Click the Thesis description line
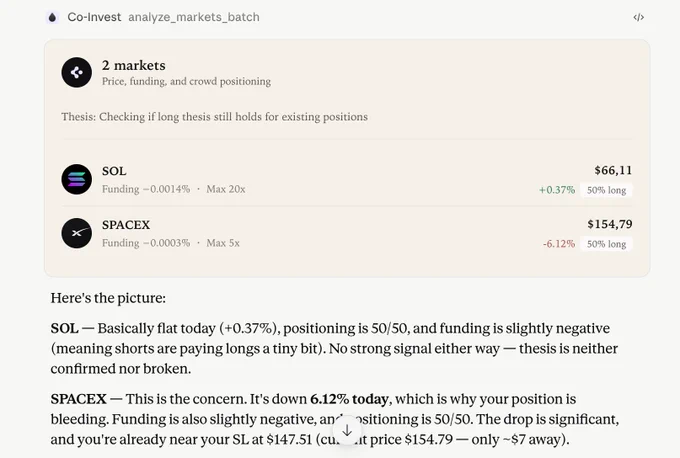This screenshot has height=458, width=680. (x=214, y=117)
